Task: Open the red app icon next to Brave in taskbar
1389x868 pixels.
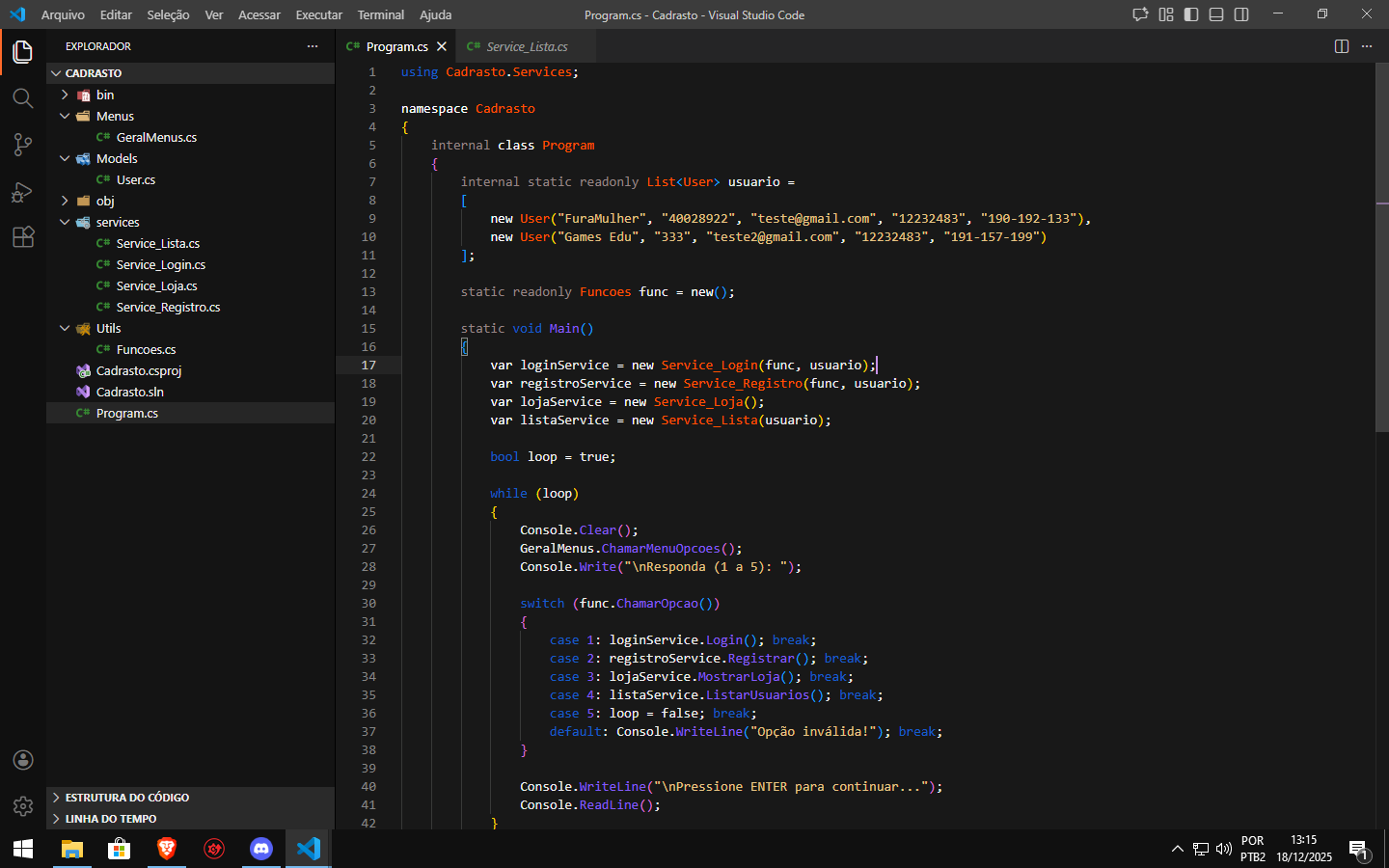Action: click(x=214, y=849)
